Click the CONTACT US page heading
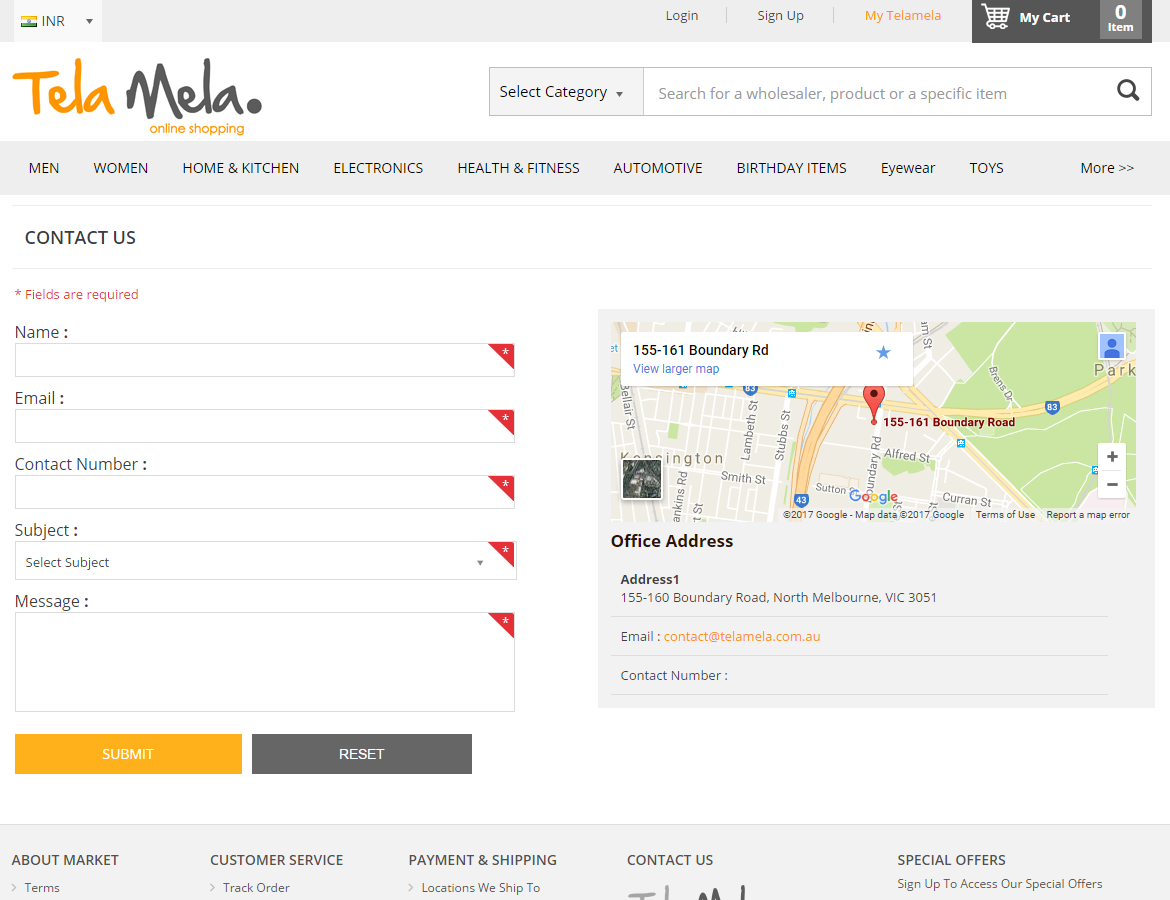This screenshot has height=900, width=1170. tap(81, 237)
